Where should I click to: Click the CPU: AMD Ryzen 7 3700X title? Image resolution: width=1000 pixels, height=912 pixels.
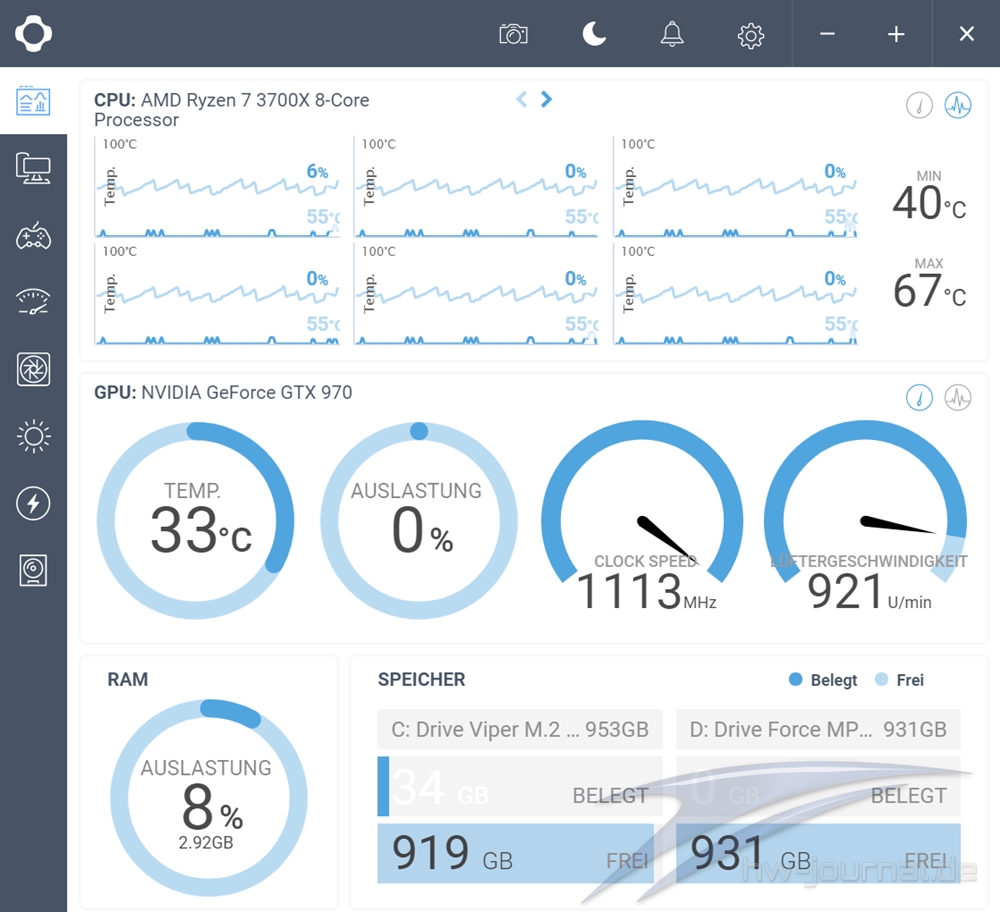232,110
